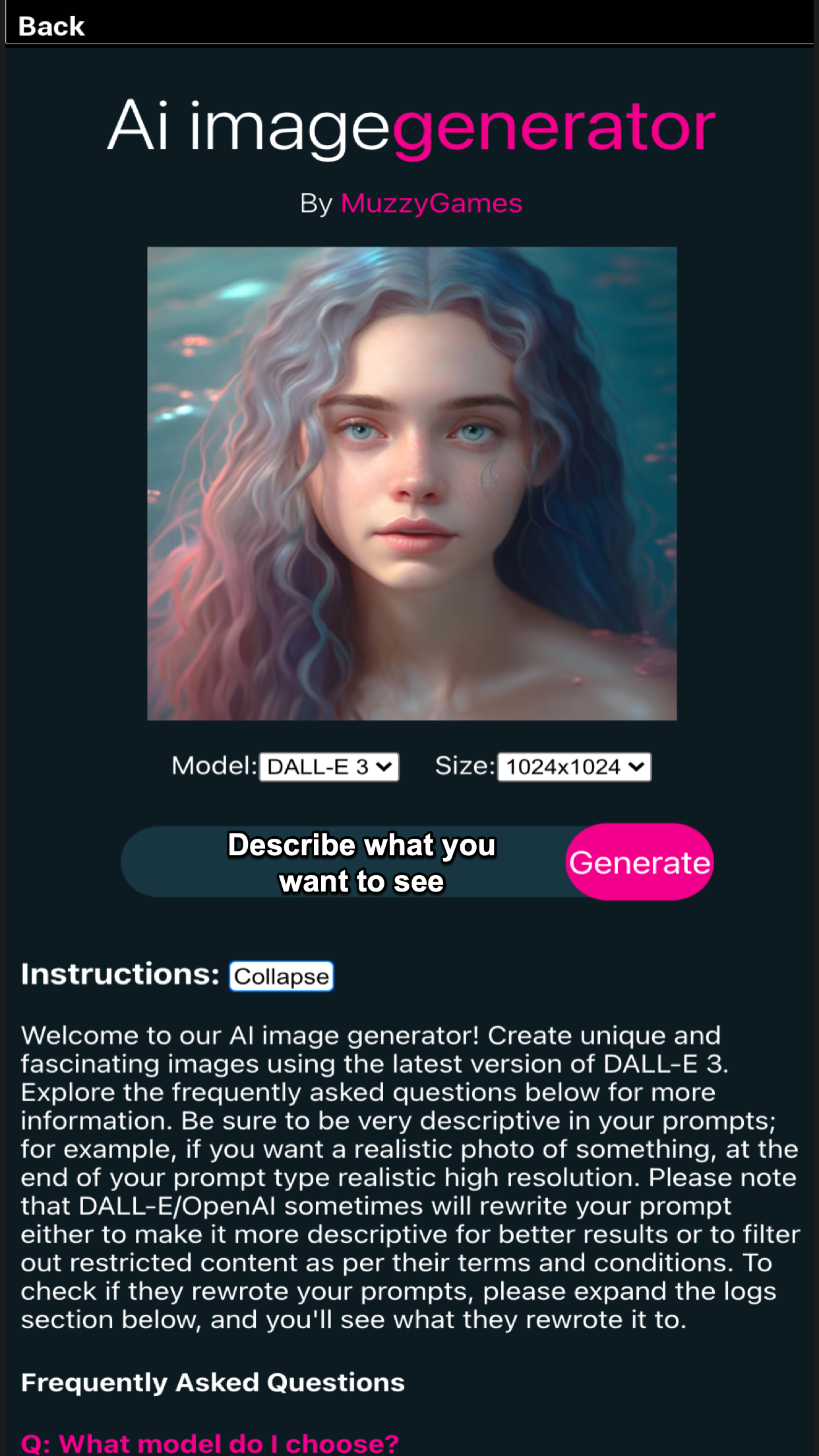
Task: Click the Instructions heading label
Action: pos(120,974)
